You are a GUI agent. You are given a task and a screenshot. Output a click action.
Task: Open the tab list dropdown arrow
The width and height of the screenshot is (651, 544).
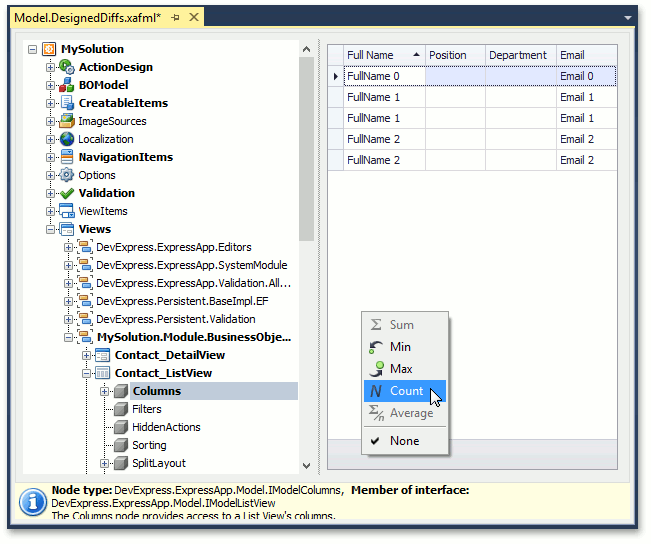(x=628, y=18)
